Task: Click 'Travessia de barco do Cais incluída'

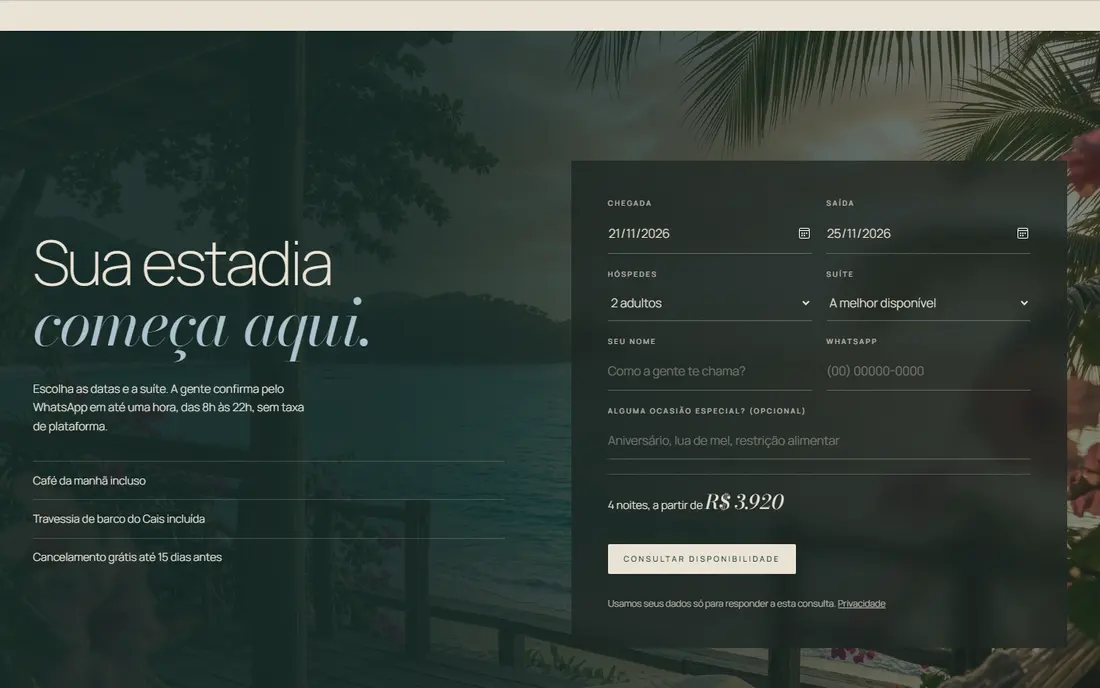Action: [x=119, y=519]
